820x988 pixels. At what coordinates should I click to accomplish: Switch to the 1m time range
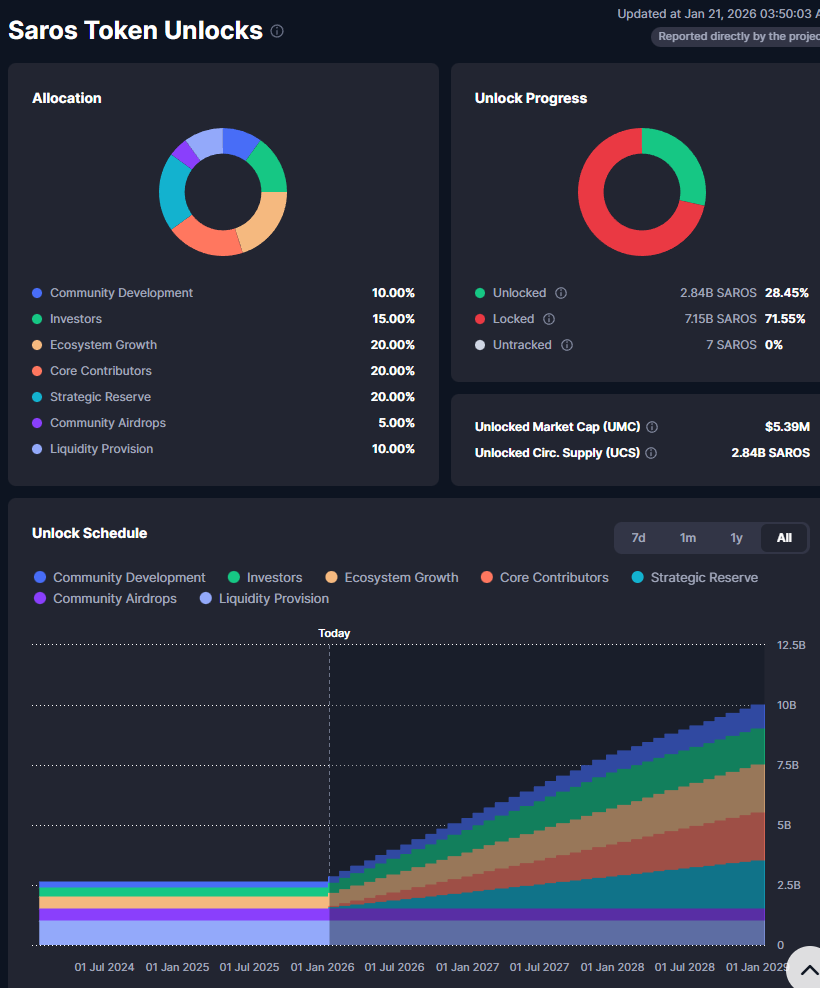coord(688,538)
